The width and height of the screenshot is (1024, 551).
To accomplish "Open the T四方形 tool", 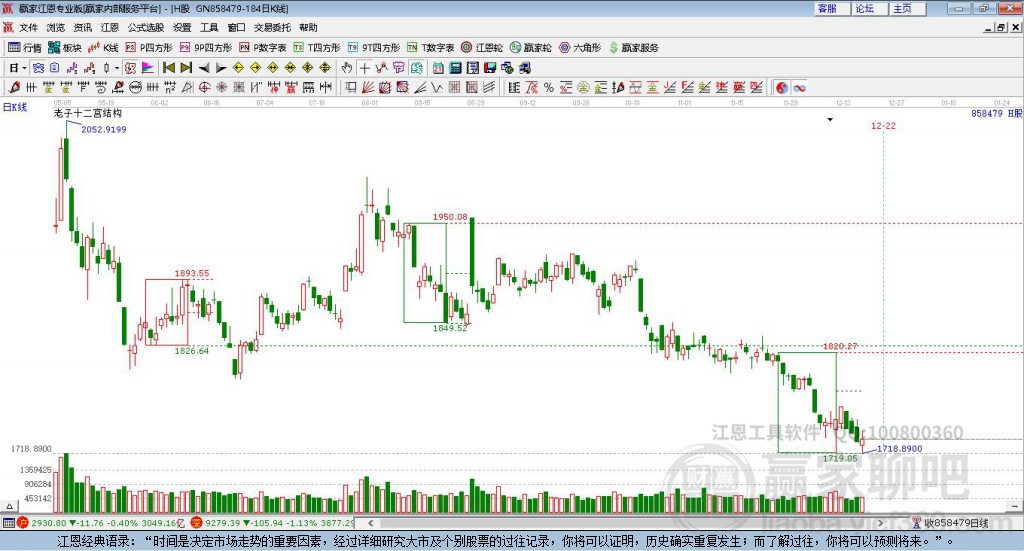I will pyautogui.click(x=317, y=48).
